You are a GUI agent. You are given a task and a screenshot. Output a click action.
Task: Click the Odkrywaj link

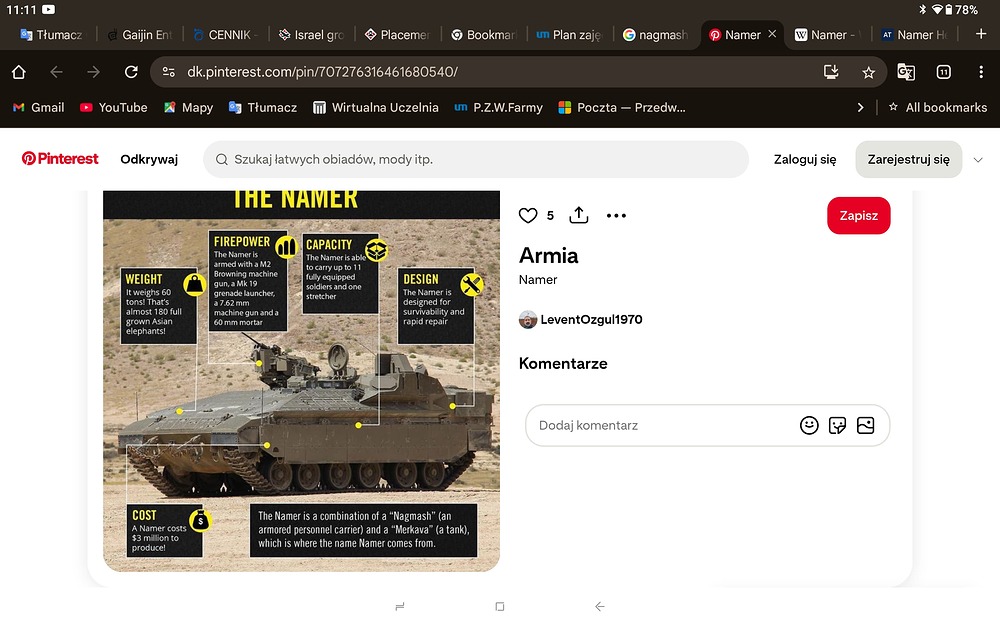[x=149, y=159]
